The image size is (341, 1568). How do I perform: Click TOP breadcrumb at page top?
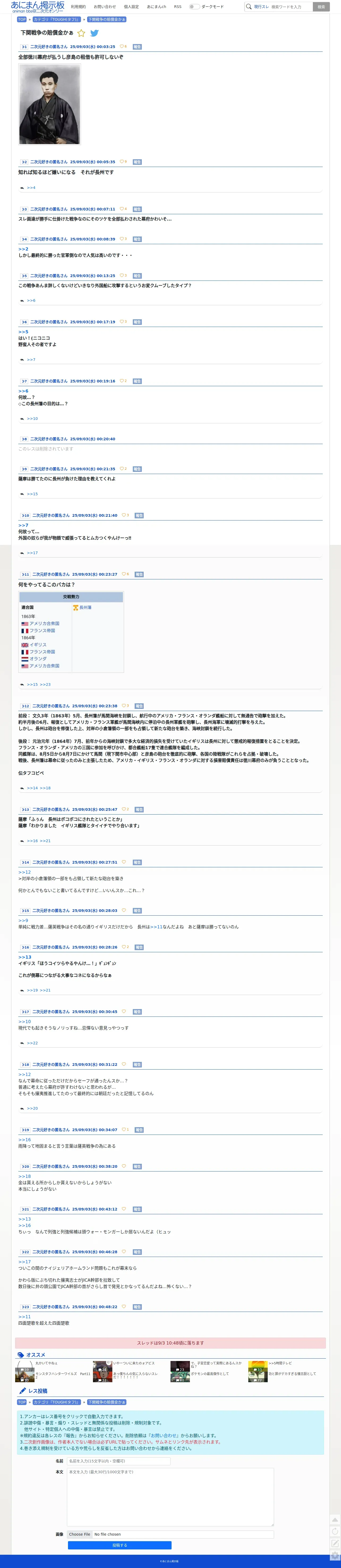pyautogui.click(x=22, y=19)
